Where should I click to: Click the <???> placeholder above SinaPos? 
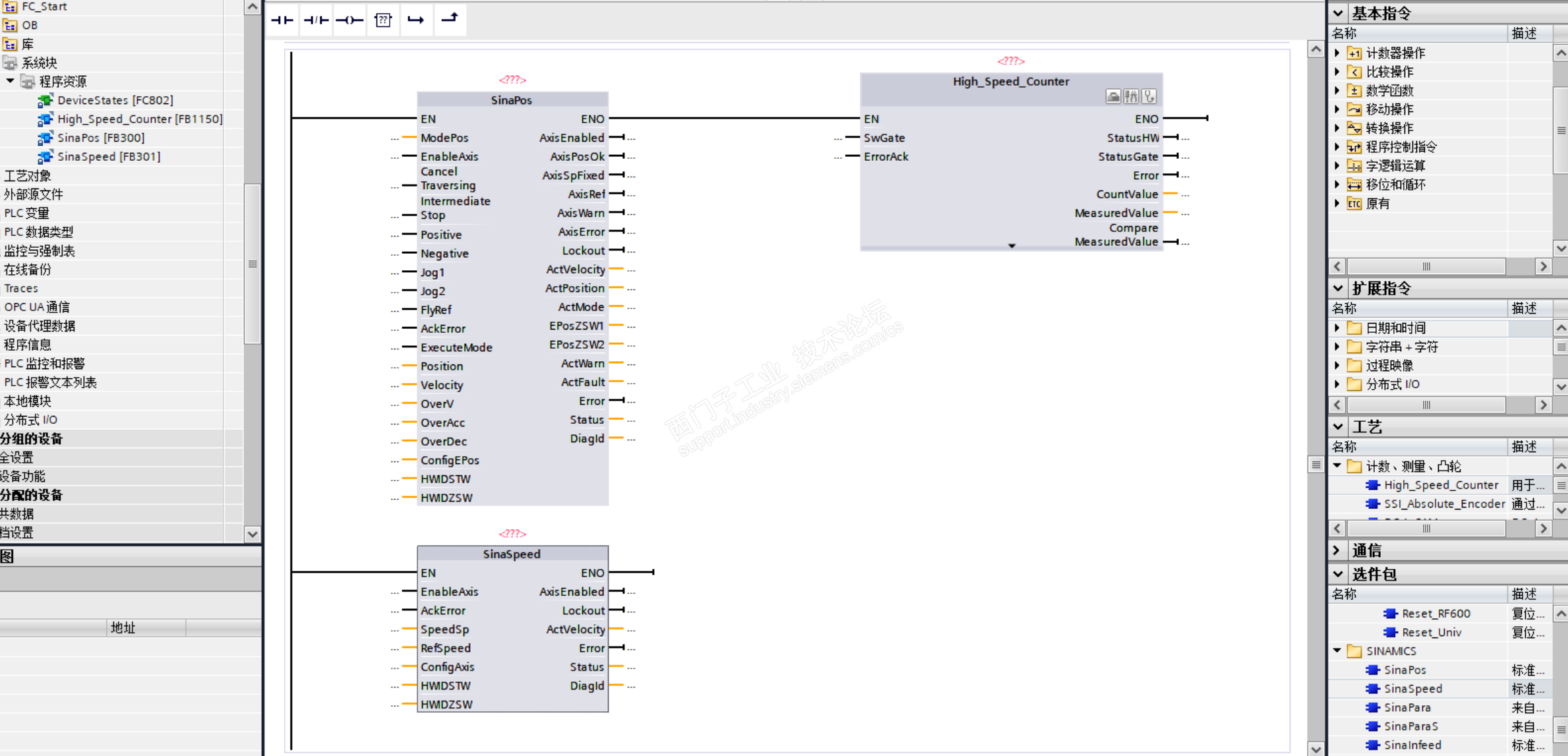512,80
